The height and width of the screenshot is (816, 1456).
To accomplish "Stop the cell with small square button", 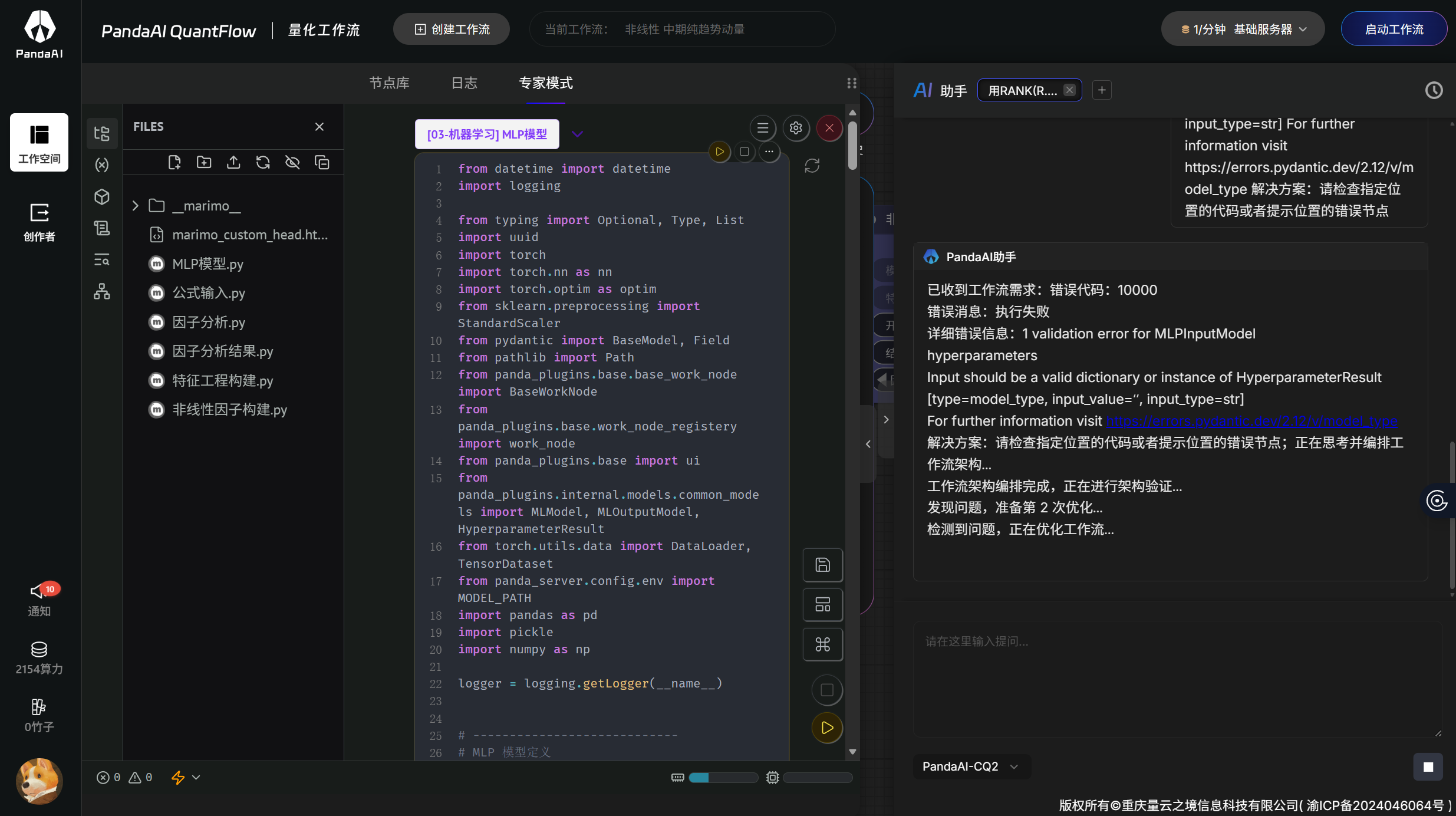I will [745, 152].
